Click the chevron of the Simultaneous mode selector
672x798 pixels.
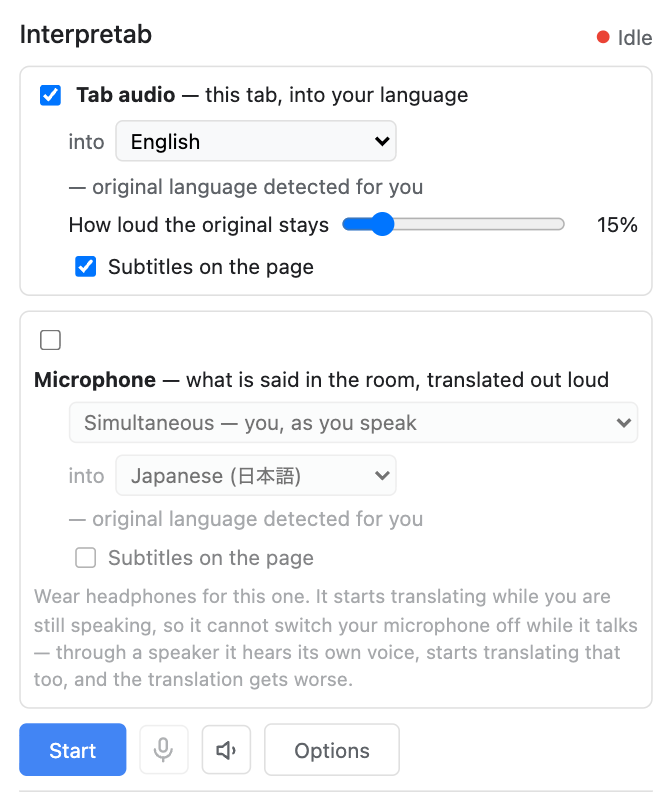pyautogui.click(x=624, y=423)
